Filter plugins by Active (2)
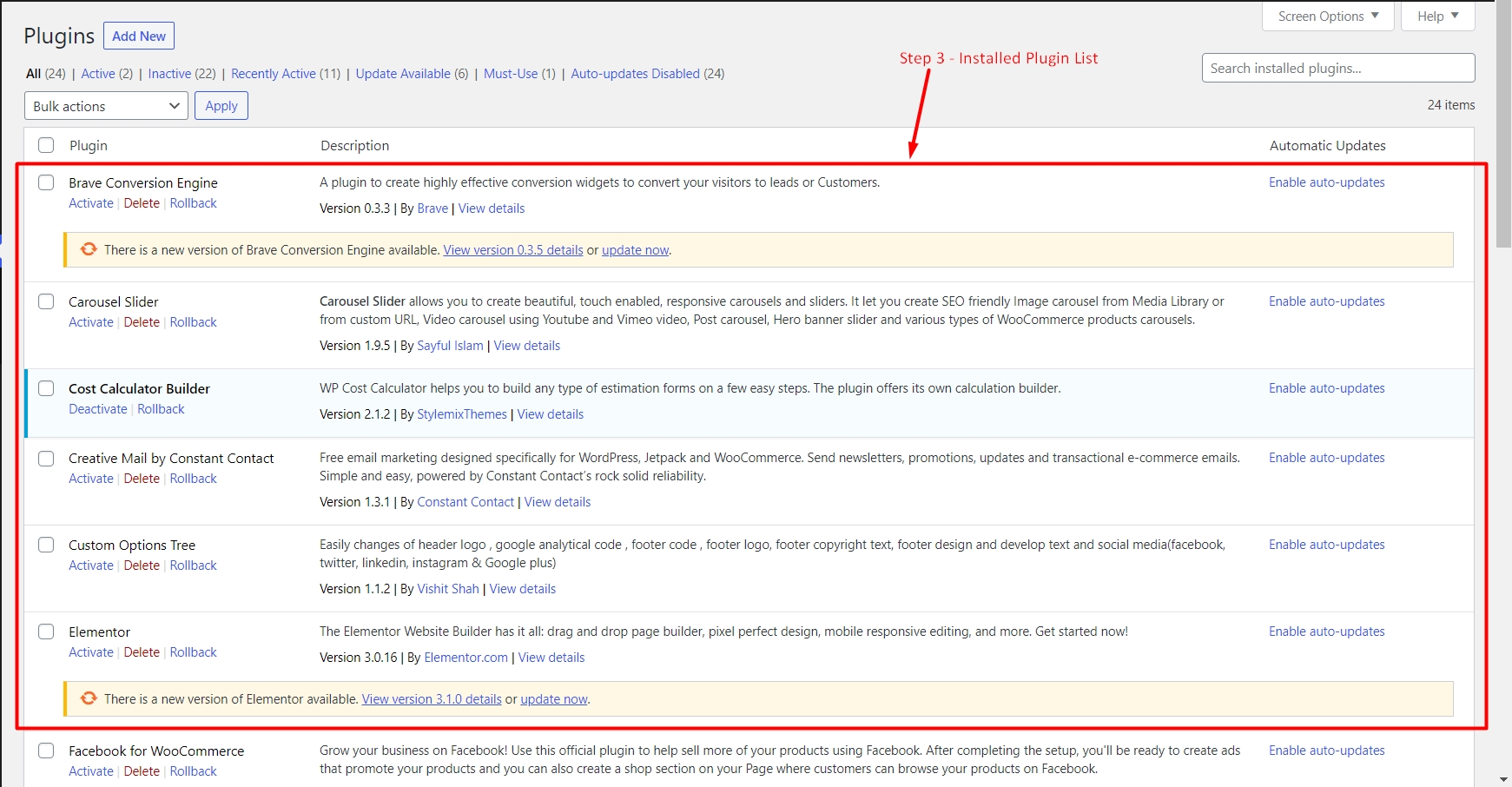Screen dimensions: 1512x787 click(x=107, y=74)
